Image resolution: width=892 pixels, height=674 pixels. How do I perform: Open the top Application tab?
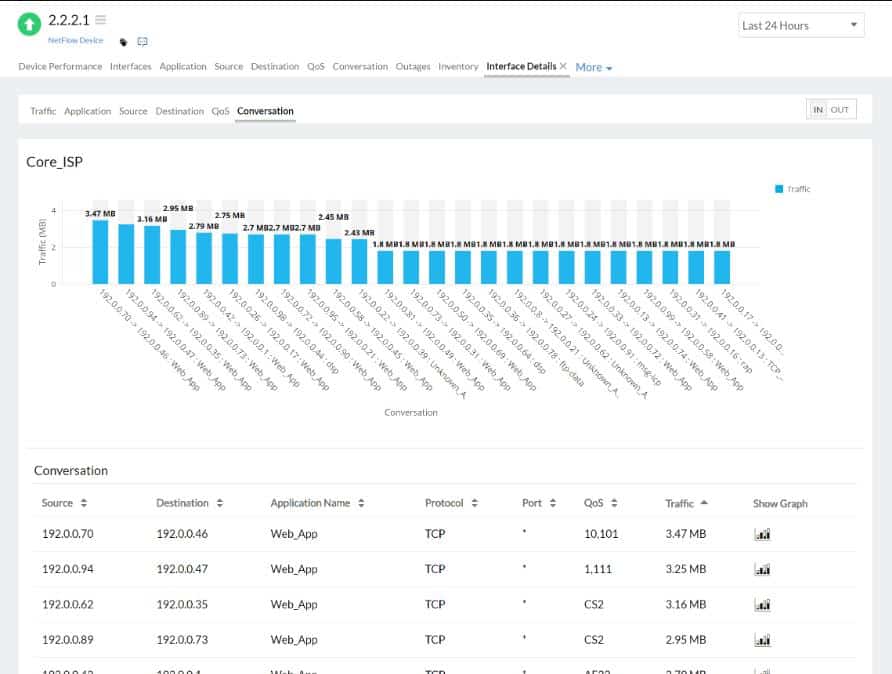click(183, 67)
